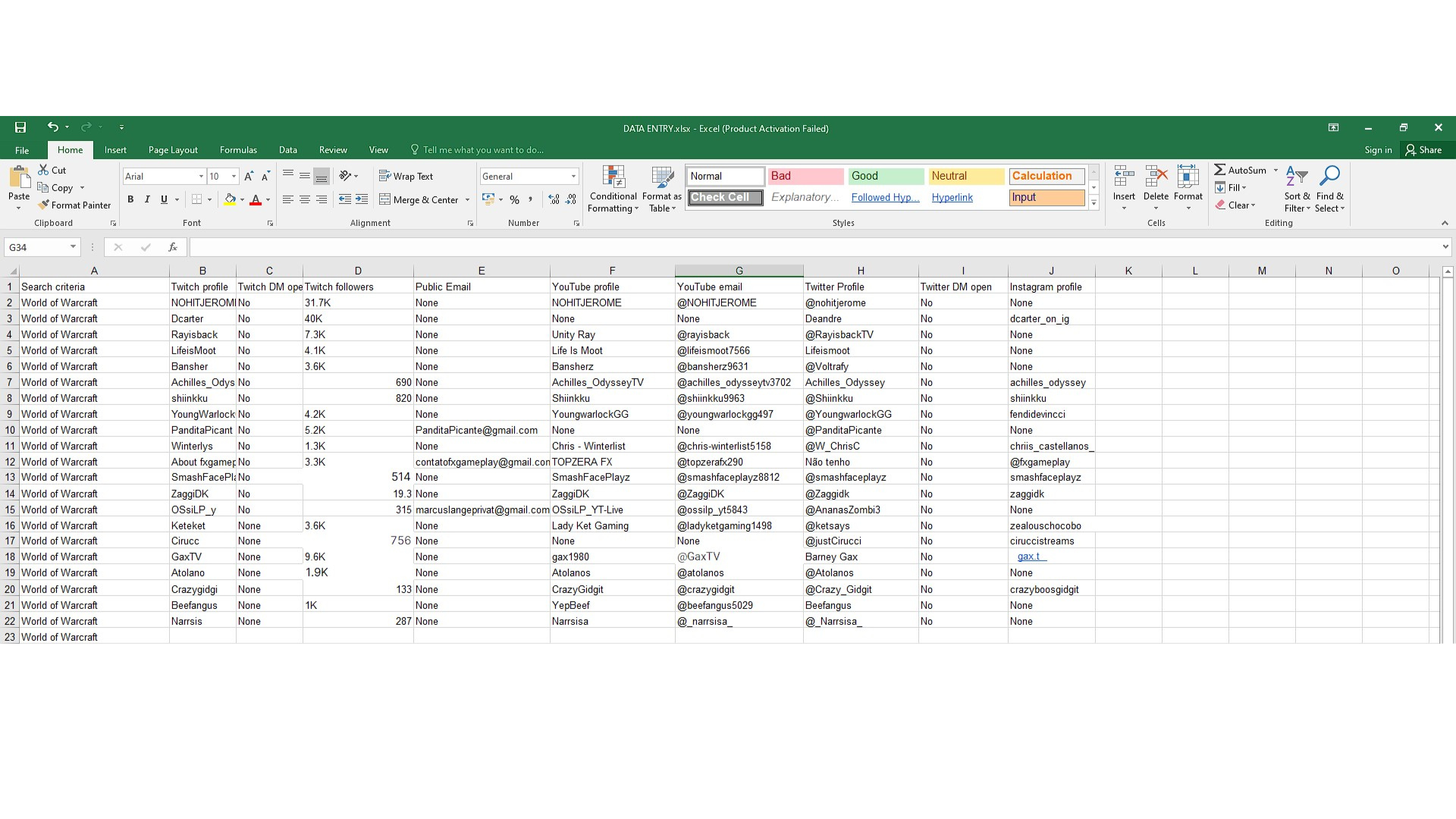Click the gax.t hyperlink cell
1456x819 pixels.
(x=1030, y=557)
